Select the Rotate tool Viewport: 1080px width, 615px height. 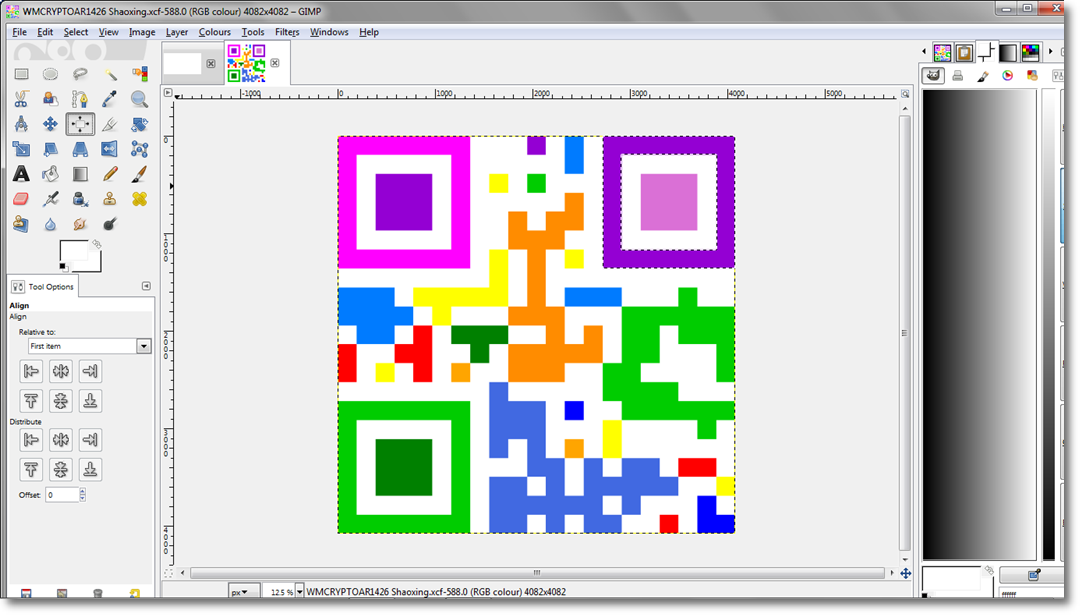coord(140,124)
